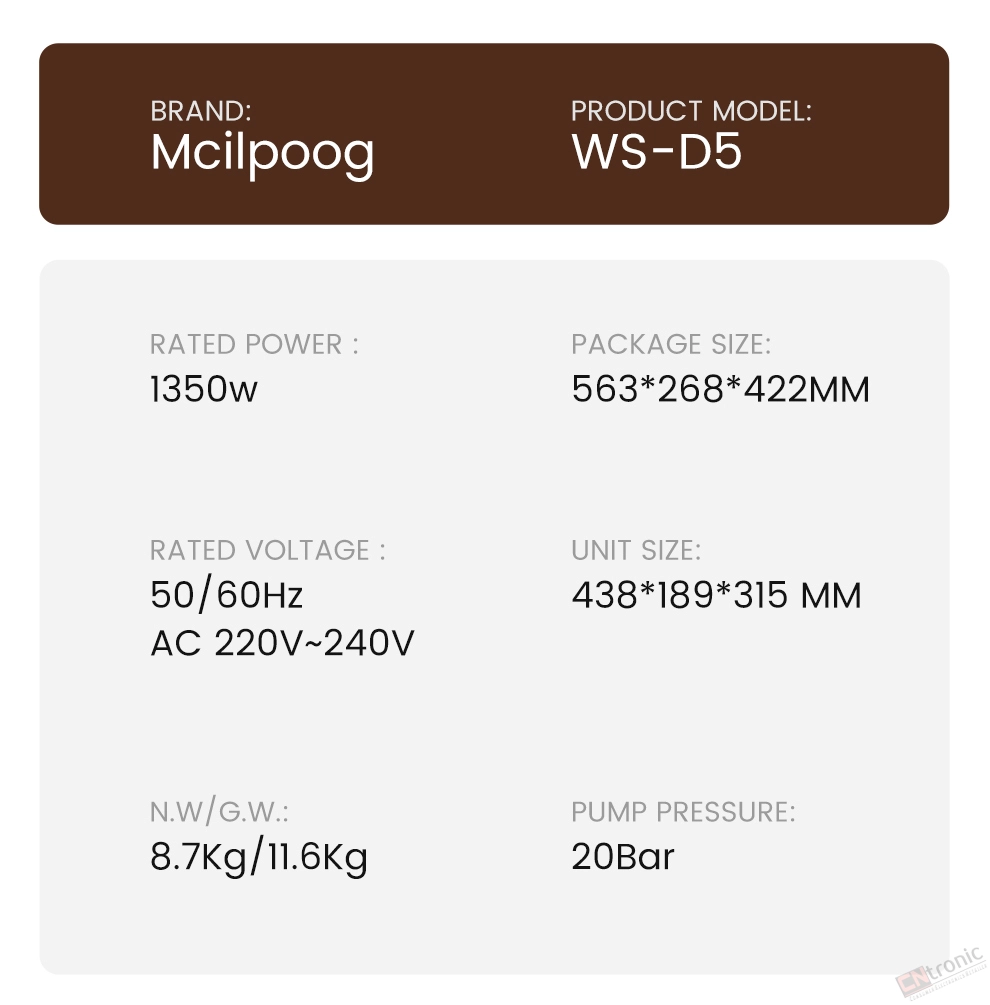The width and height of the screenshot is (990, 1005).
Task: Click the CNtronic watermark logo
Action: click(940, 973)
